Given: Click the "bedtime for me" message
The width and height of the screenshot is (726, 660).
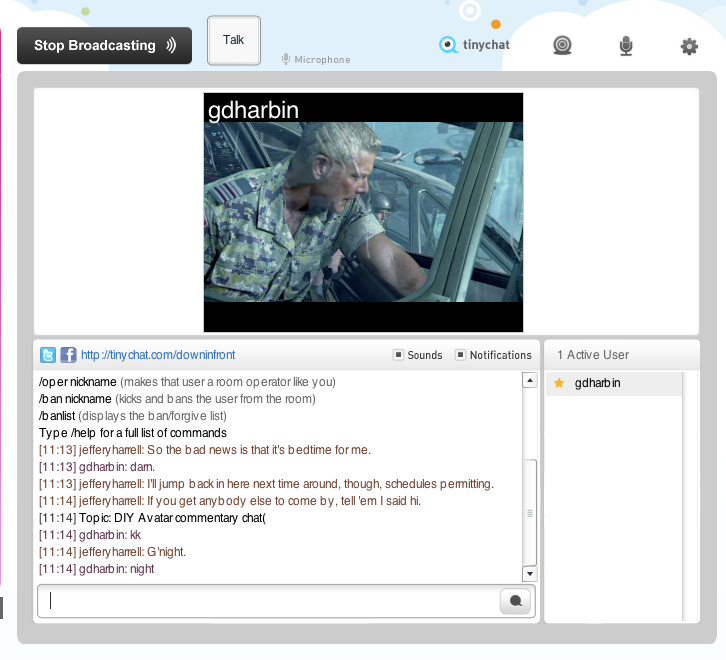Looking at the screenshot, I should tap(205, 450).
